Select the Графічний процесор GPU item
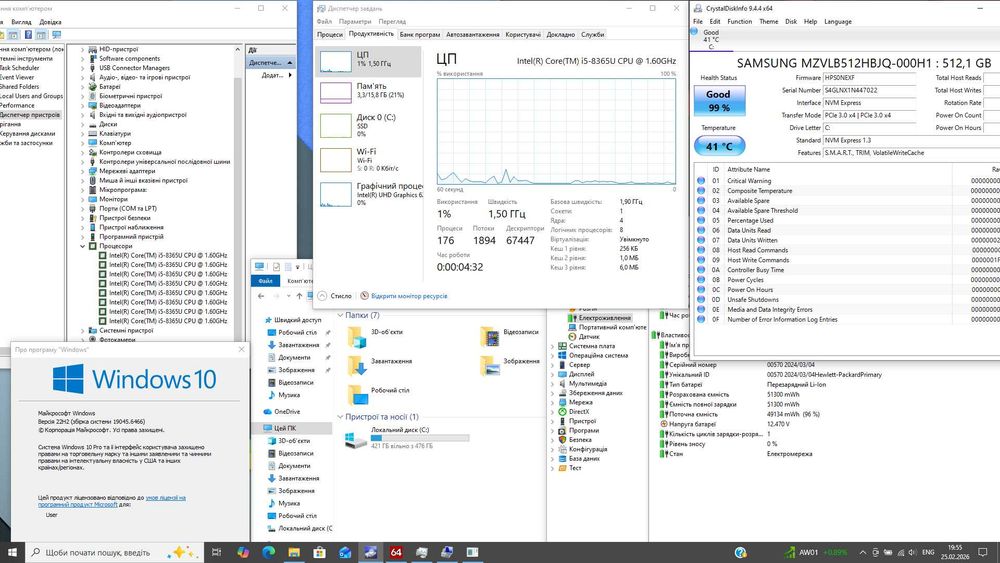Viewport: 1000px width, 563px height. point(369,194)
